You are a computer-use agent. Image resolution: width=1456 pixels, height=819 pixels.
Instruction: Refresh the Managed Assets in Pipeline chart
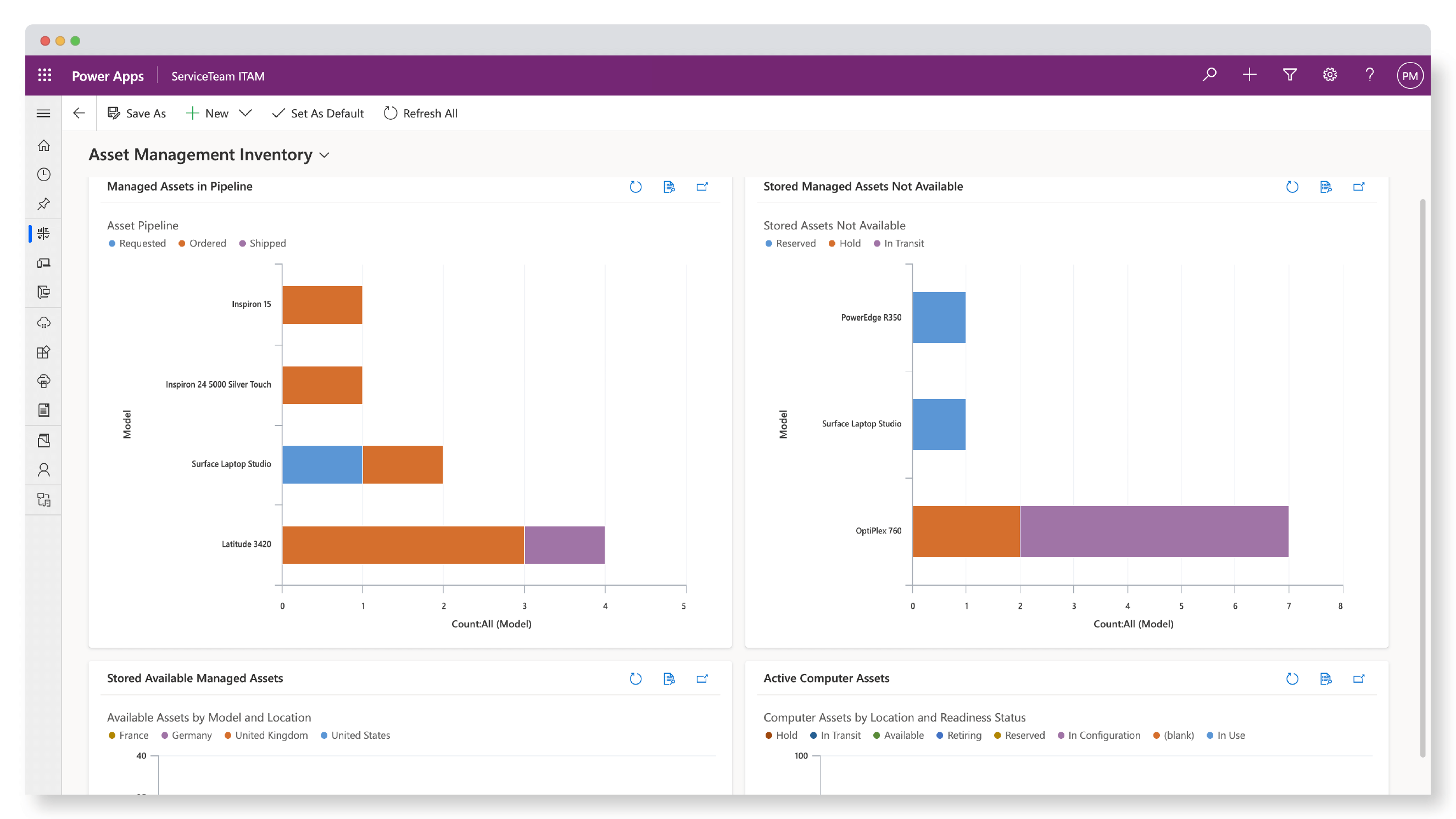click(x=636, y=187)
